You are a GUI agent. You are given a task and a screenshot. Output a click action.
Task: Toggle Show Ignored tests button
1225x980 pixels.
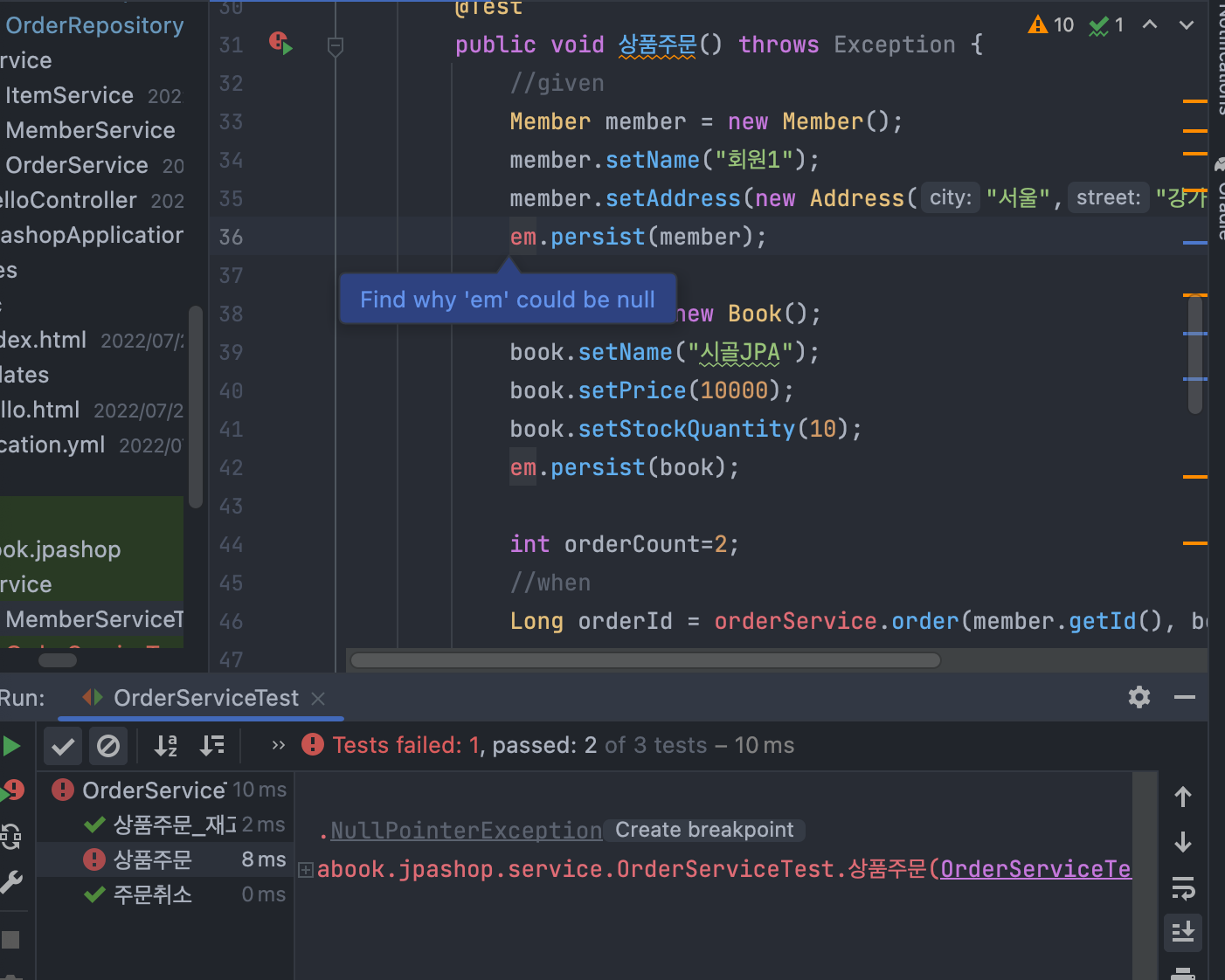coord(108,746)
